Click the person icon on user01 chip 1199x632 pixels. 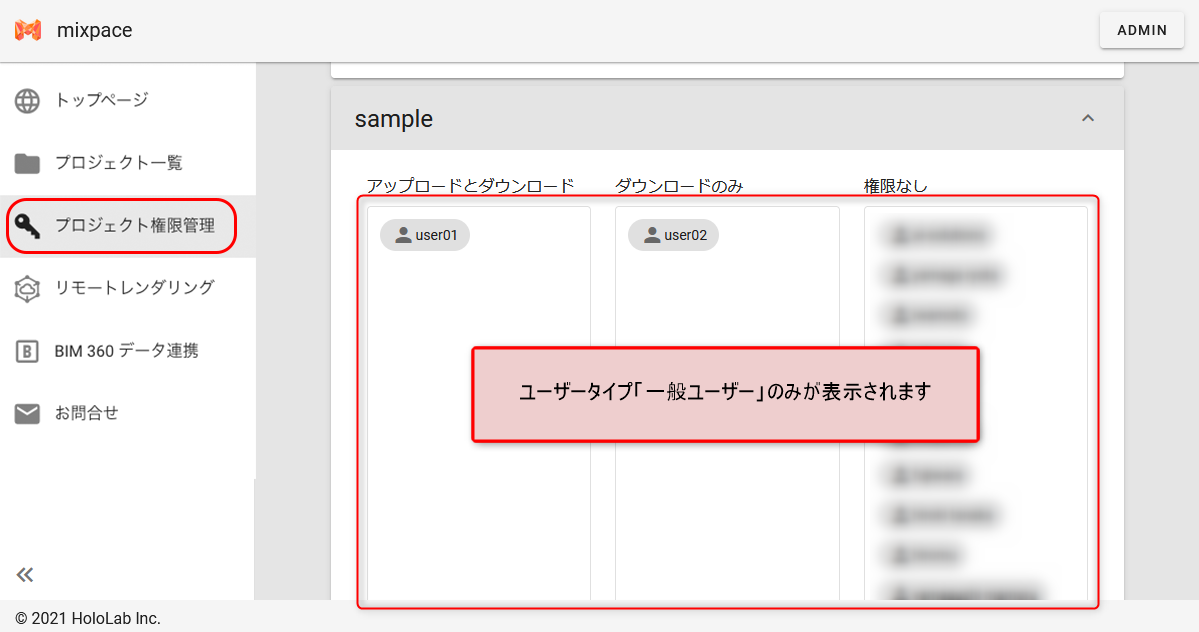403,235
